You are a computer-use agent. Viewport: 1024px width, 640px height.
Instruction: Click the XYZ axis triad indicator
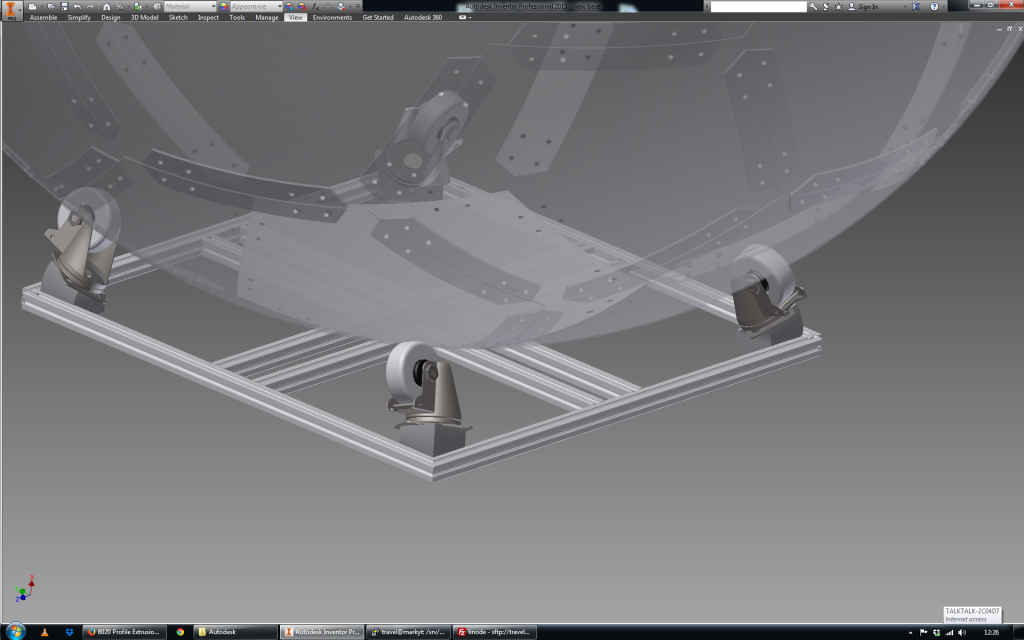pos(24,588)
